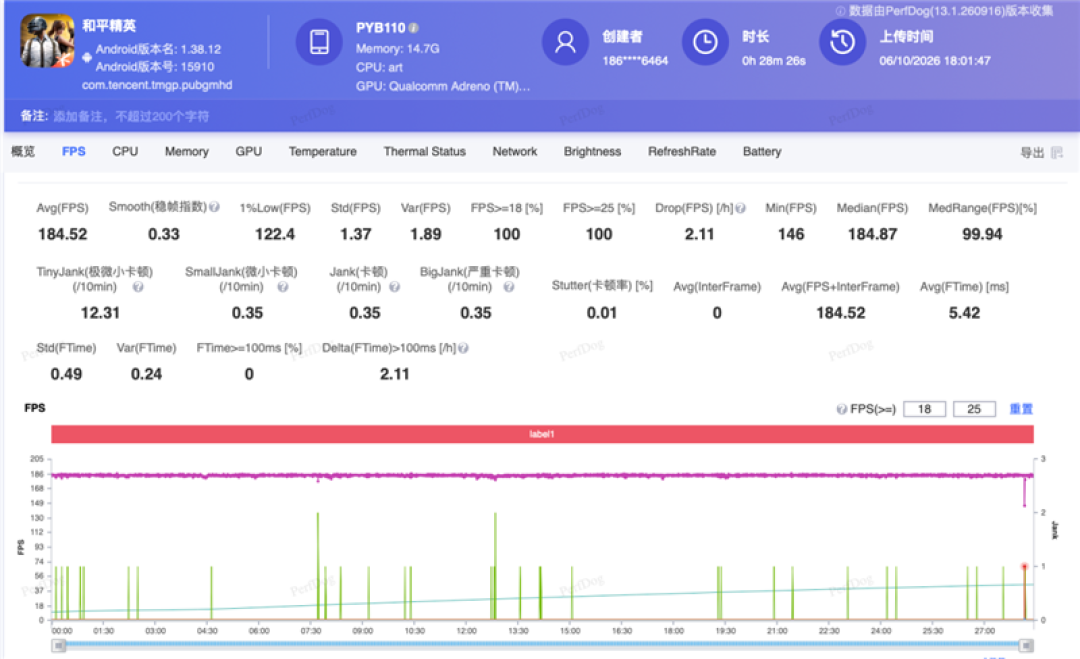
Task: Open help icon next to Smooth index
Action: click(214, 207)
